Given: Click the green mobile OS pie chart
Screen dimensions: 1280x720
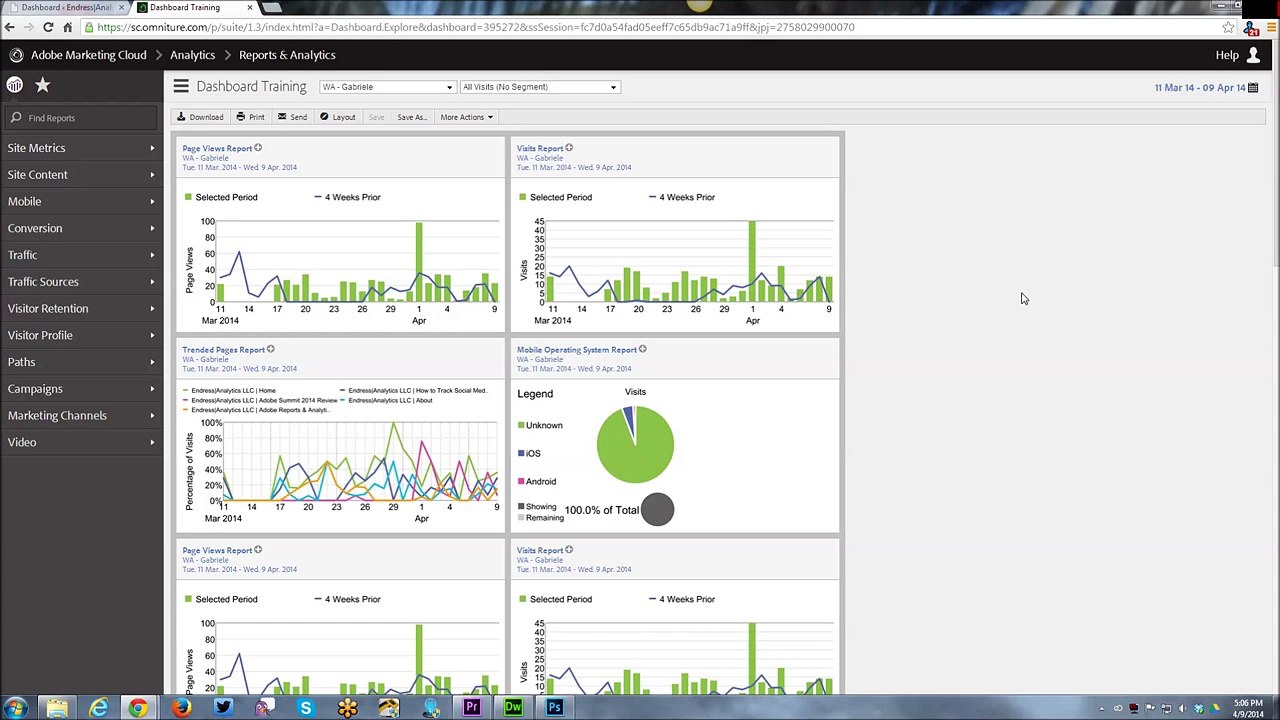Looking at the screenshot, I should [635, 444].
